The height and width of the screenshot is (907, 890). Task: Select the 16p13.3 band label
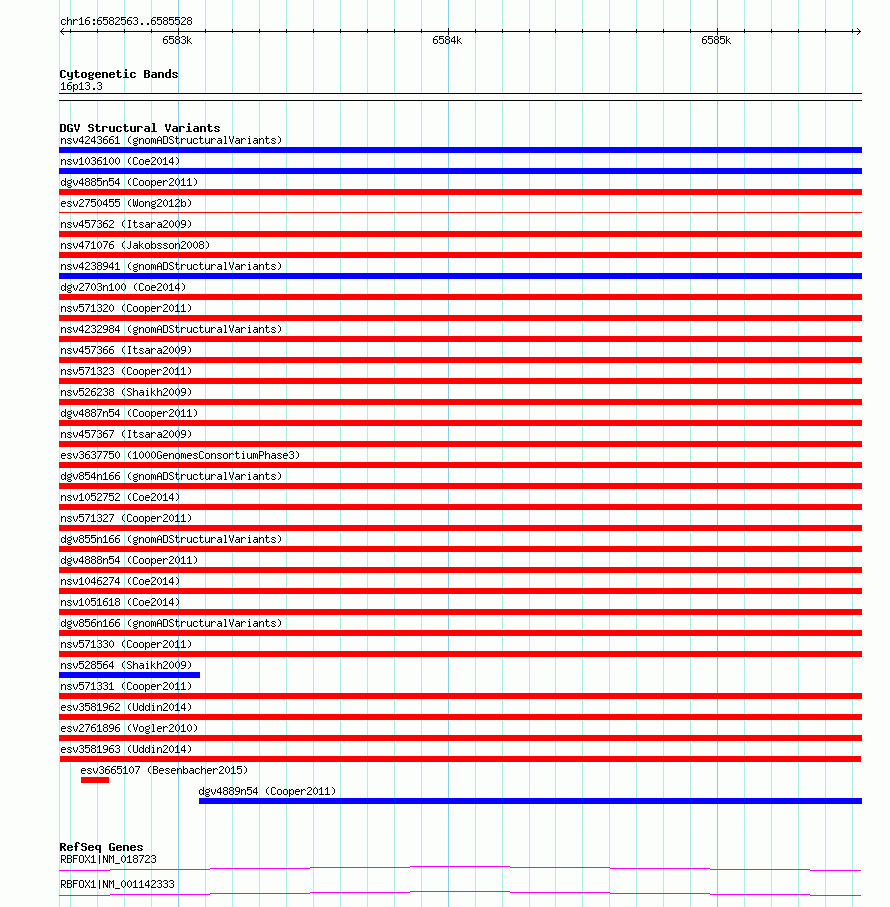pos(81,87)
